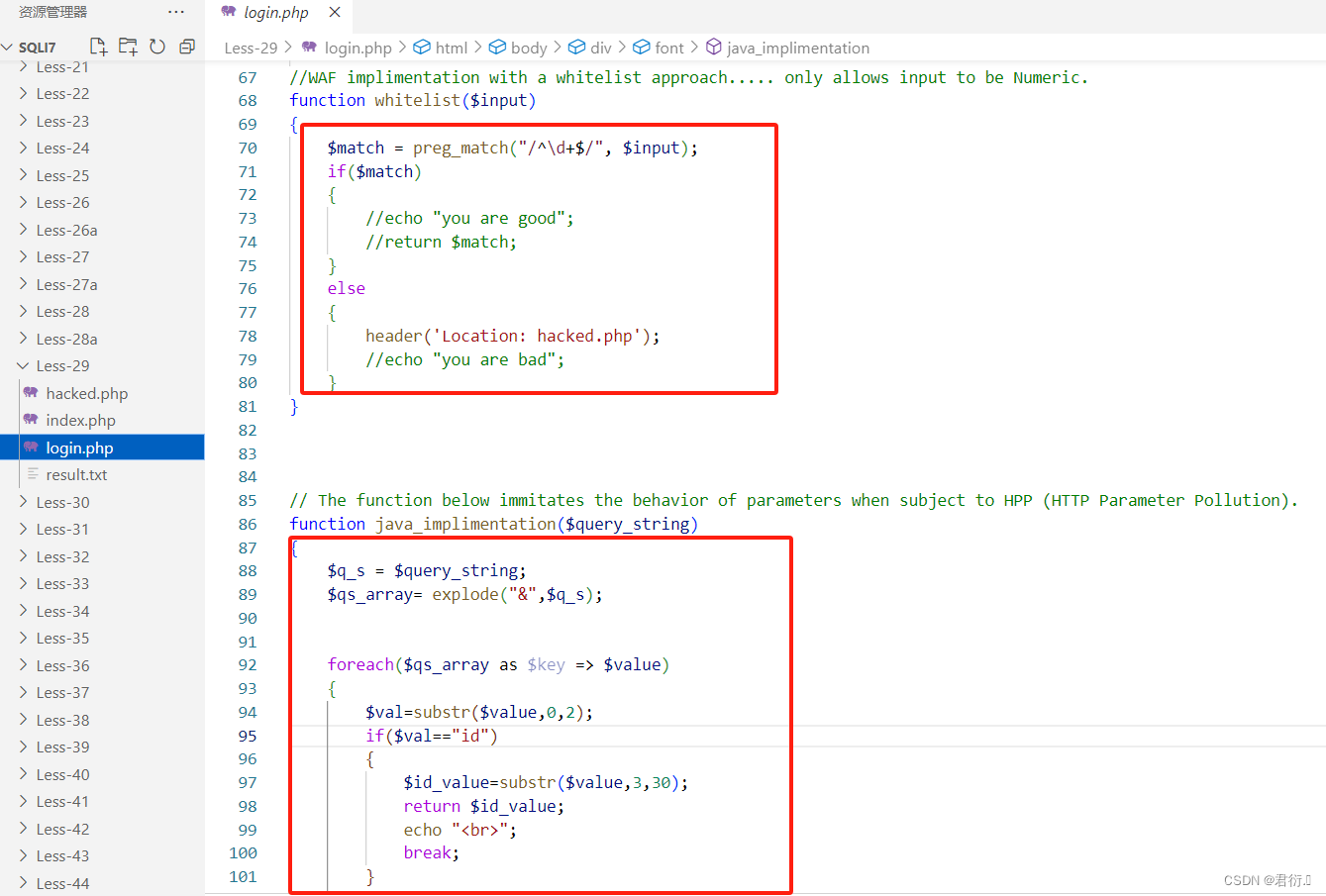Expand the Less-36 folder
The height and width of the screenshot is (896, 1326).
[x=63, y=665]
